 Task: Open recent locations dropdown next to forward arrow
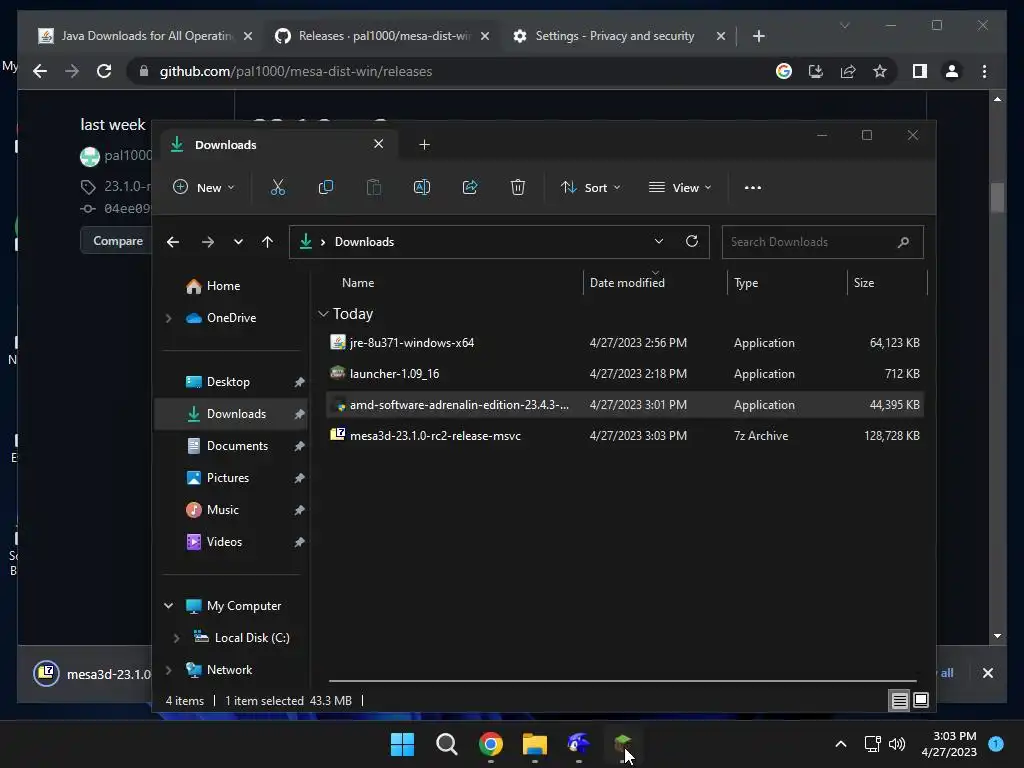tap(238, 242)
